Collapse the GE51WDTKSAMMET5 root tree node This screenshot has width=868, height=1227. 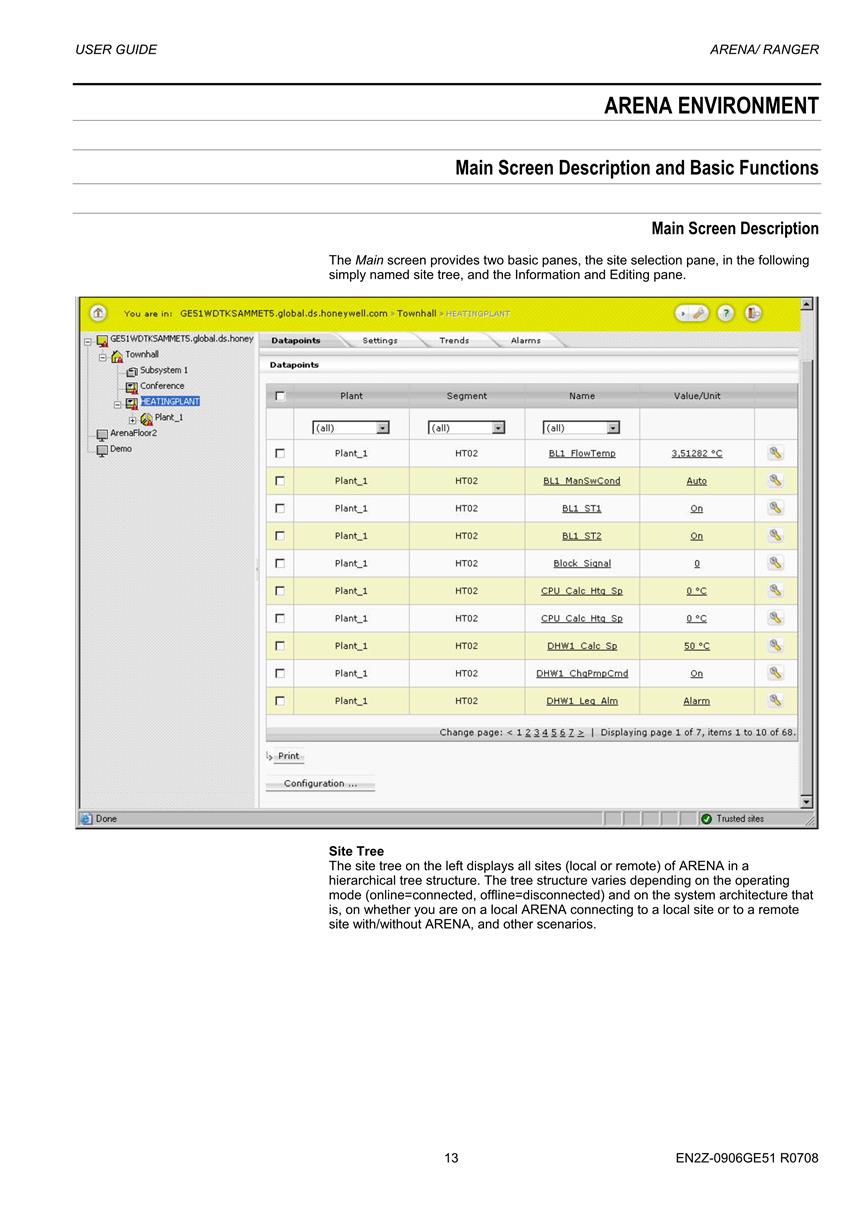(x=88, y=340)
